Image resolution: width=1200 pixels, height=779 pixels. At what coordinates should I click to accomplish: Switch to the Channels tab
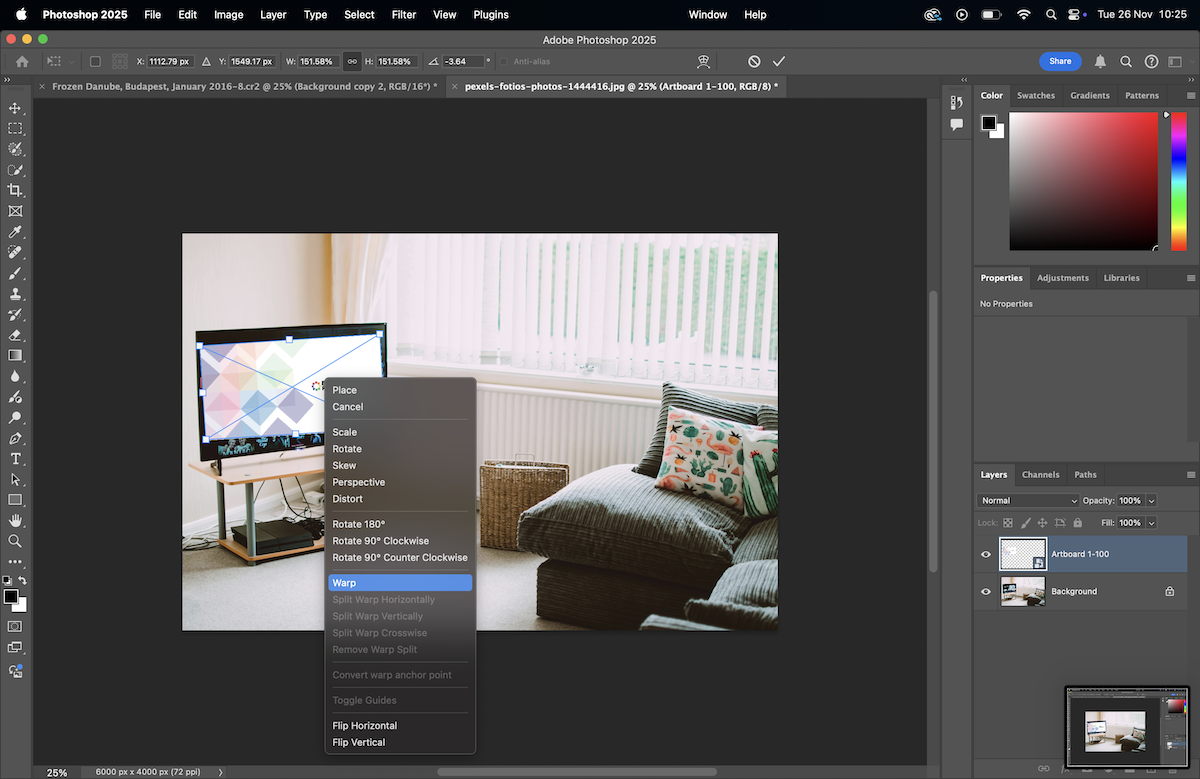1040,474
